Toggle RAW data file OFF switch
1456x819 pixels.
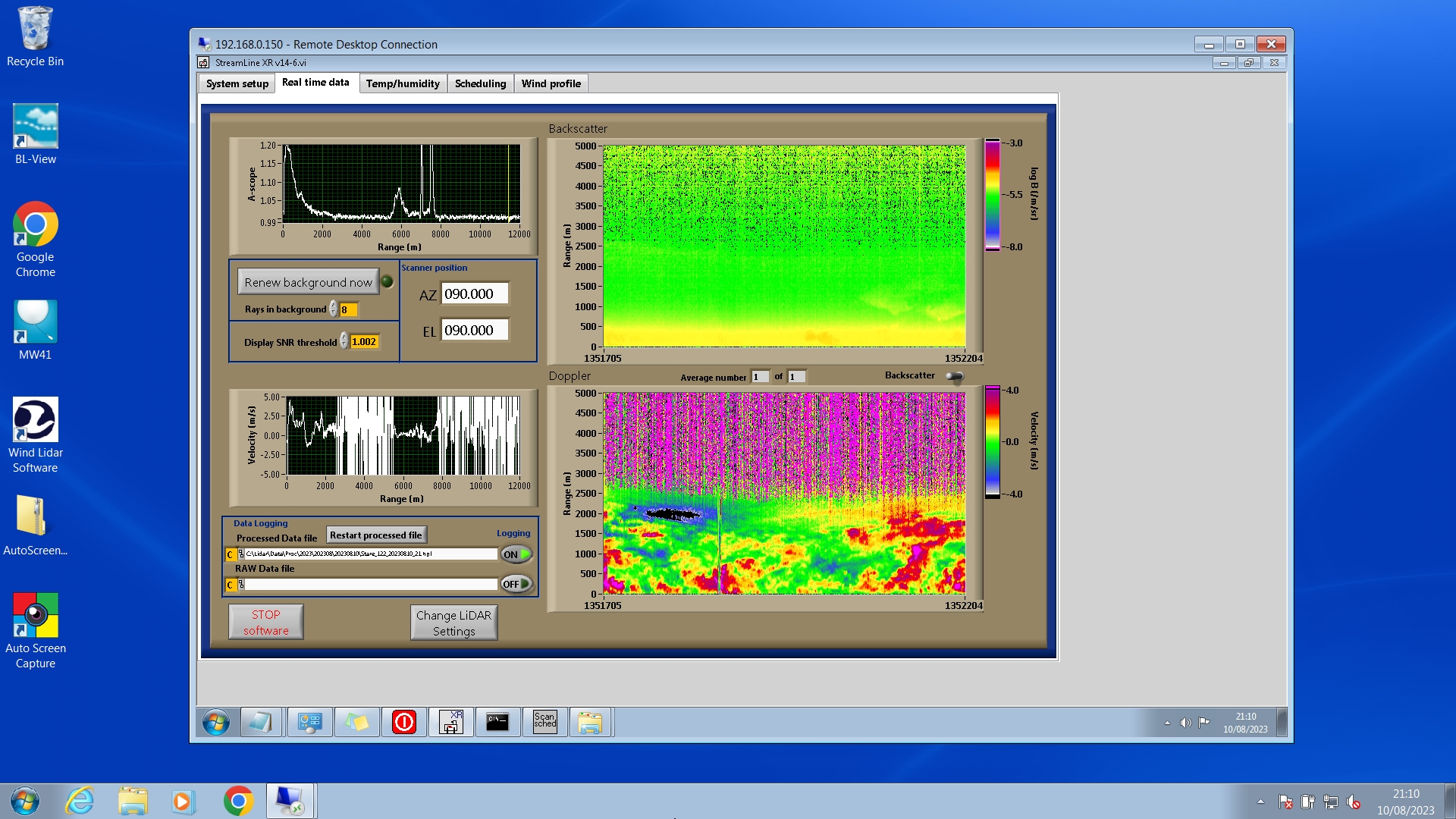pyautogui.click(x=516, y=584)
